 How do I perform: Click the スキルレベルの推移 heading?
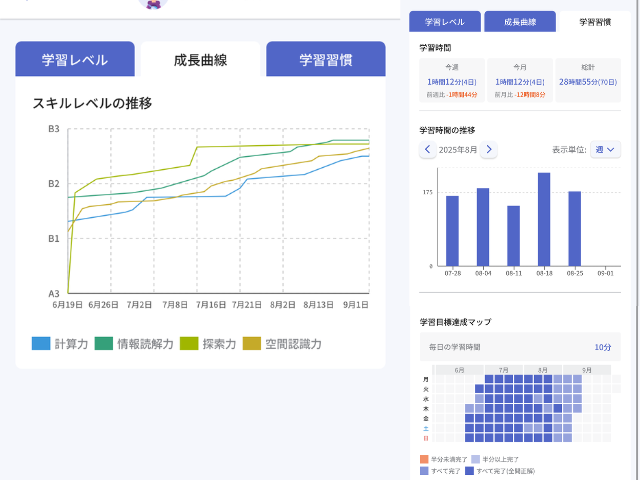[x=92, y=103]
